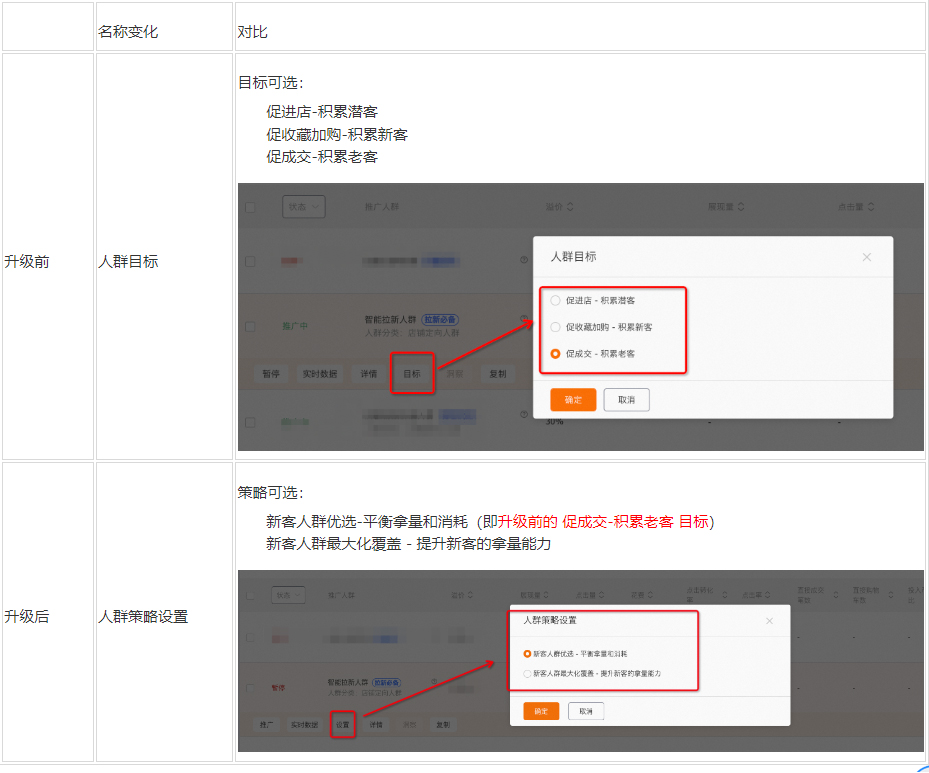Click sort icon next to 点击量 in upper table
The width and height of the screenshot is (929, 773).
(871, 207)
